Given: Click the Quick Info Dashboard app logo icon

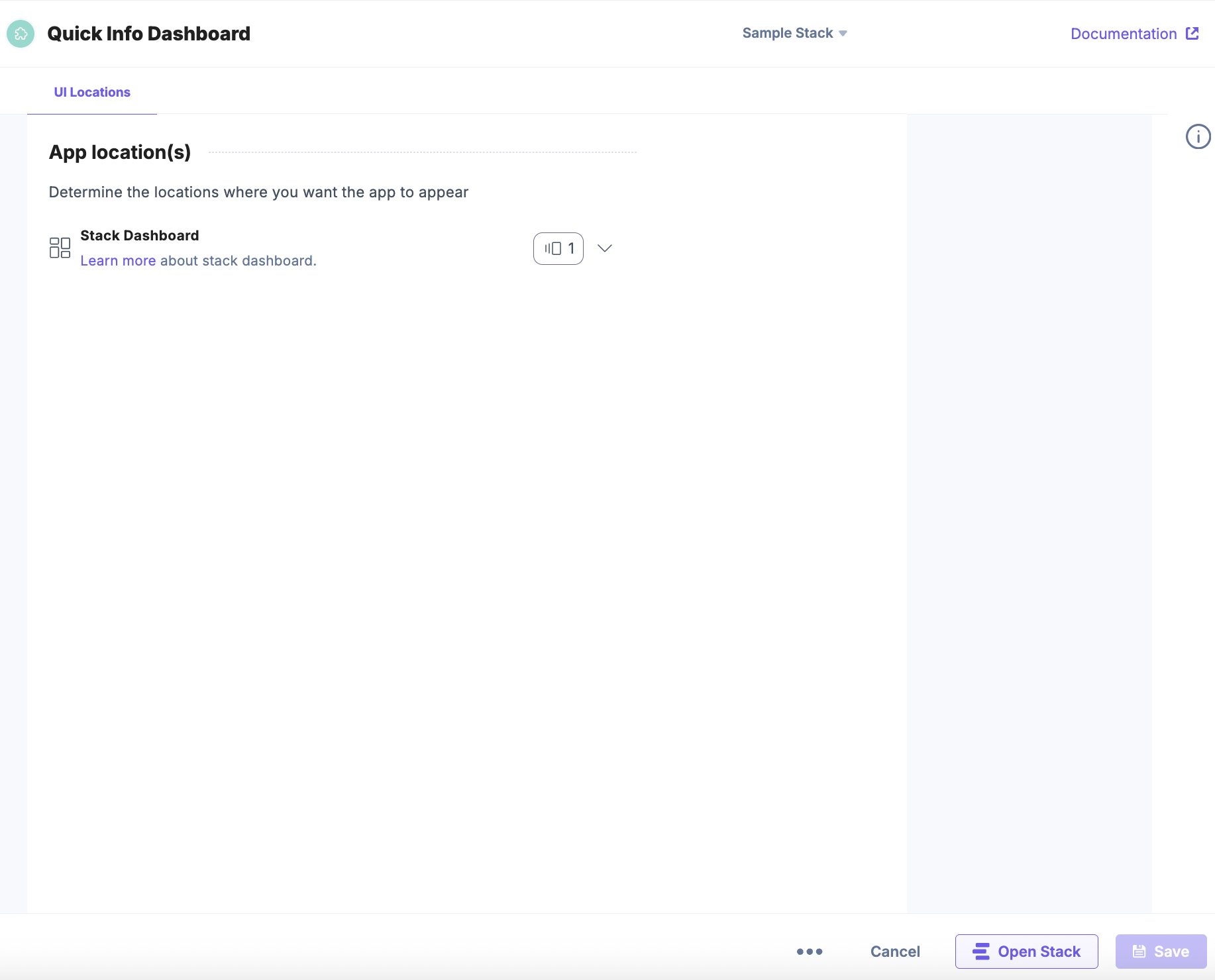Looking at the screenshot, I should pyautogui.click(x=21, y=34).
